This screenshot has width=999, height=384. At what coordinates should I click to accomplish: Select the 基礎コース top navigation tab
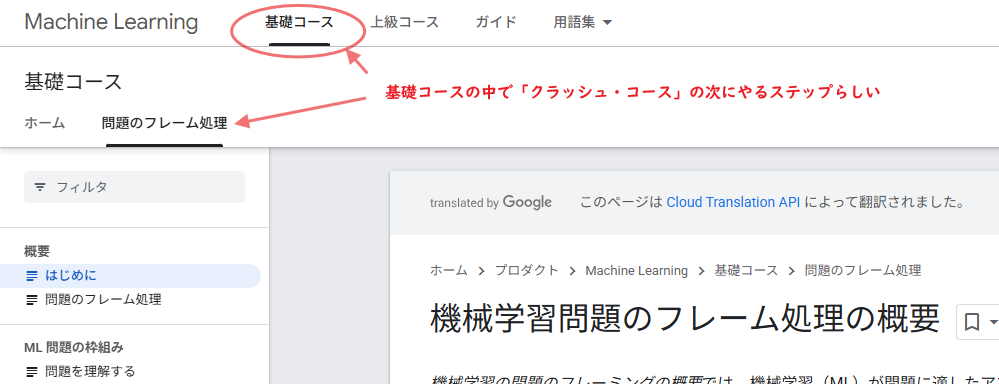point(299,22)
